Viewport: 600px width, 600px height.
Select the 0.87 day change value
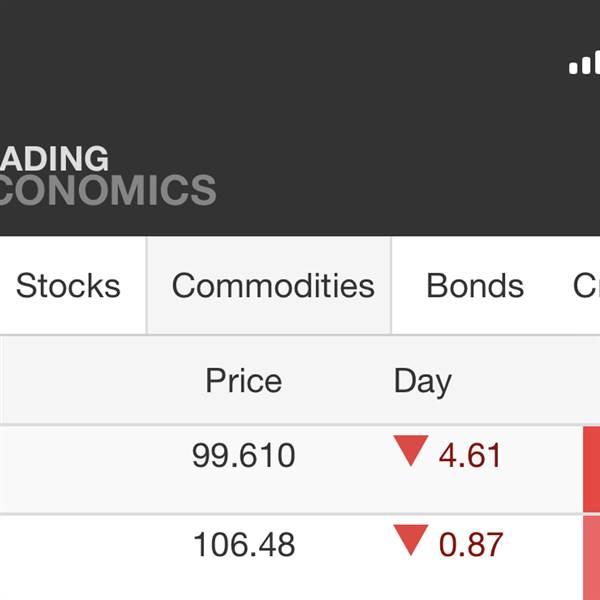click(471, 545)
